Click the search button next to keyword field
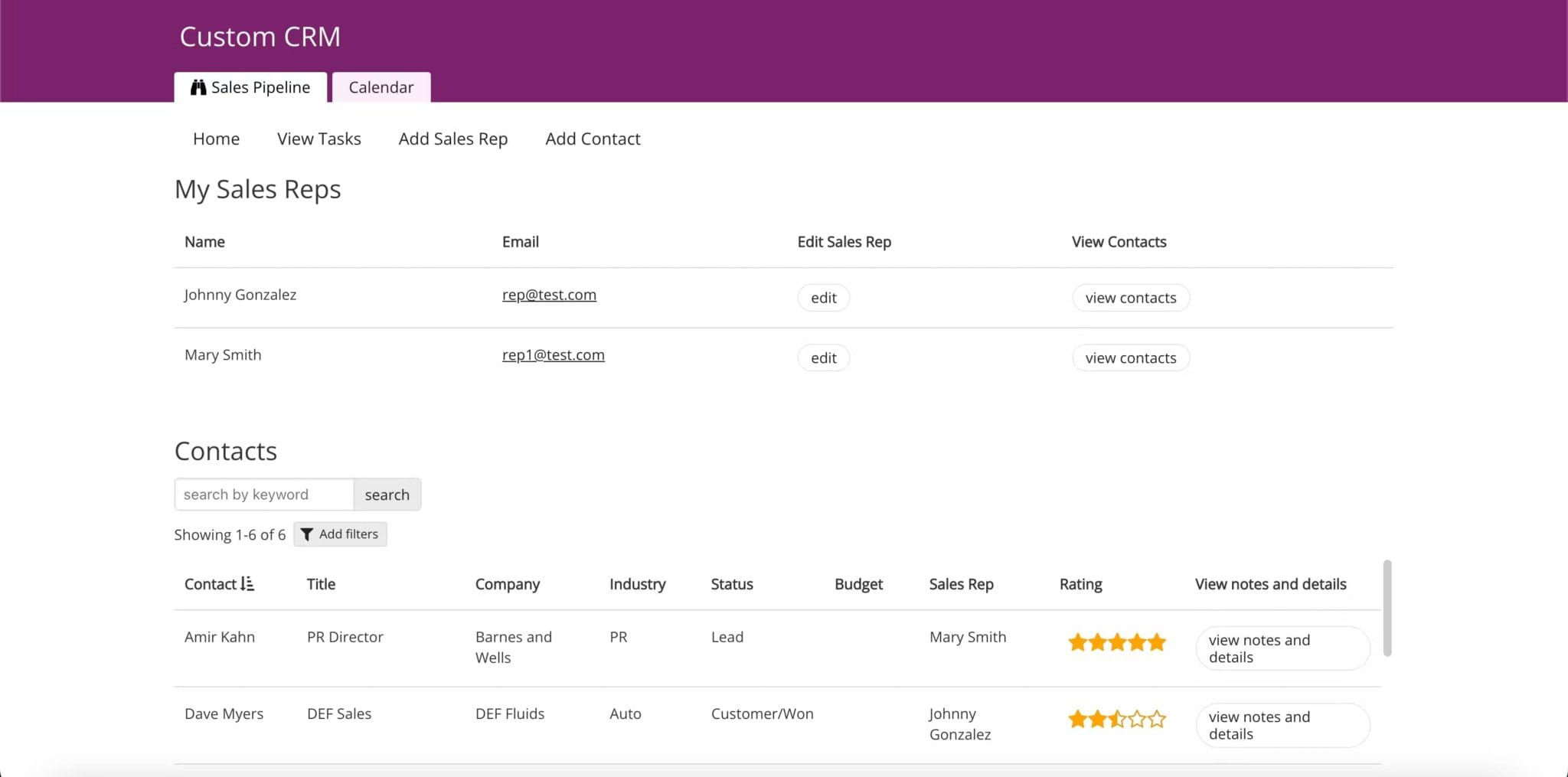The width and height of the screenshot is (1568, 777). point(387,494)
